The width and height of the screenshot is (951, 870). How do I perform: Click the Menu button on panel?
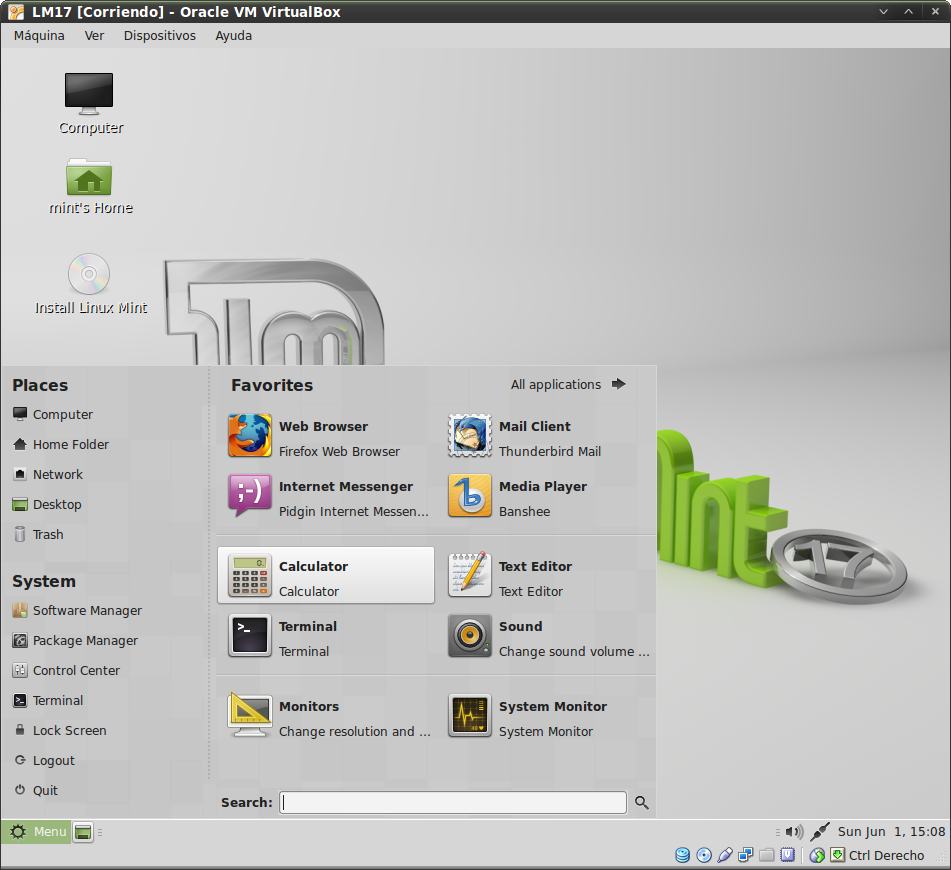pyautogui.click(x=37, y=831)
